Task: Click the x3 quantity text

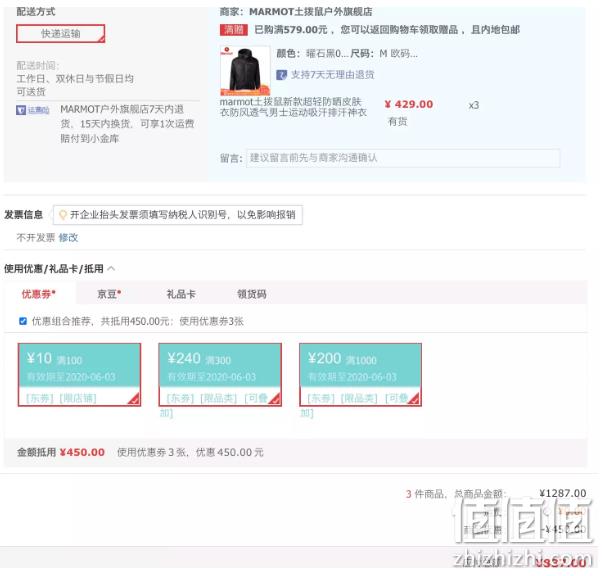Action: coord(474,105)
